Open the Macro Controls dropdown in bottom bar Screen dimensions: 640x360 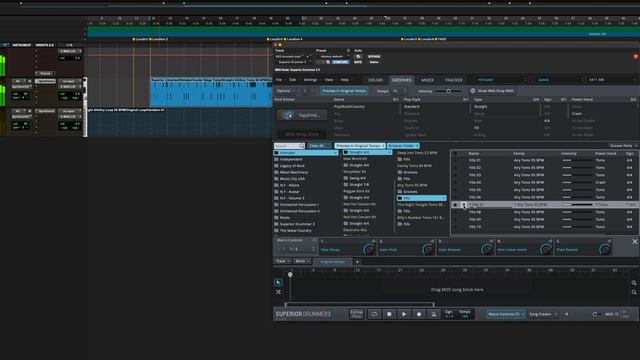[x=506, y=314]
